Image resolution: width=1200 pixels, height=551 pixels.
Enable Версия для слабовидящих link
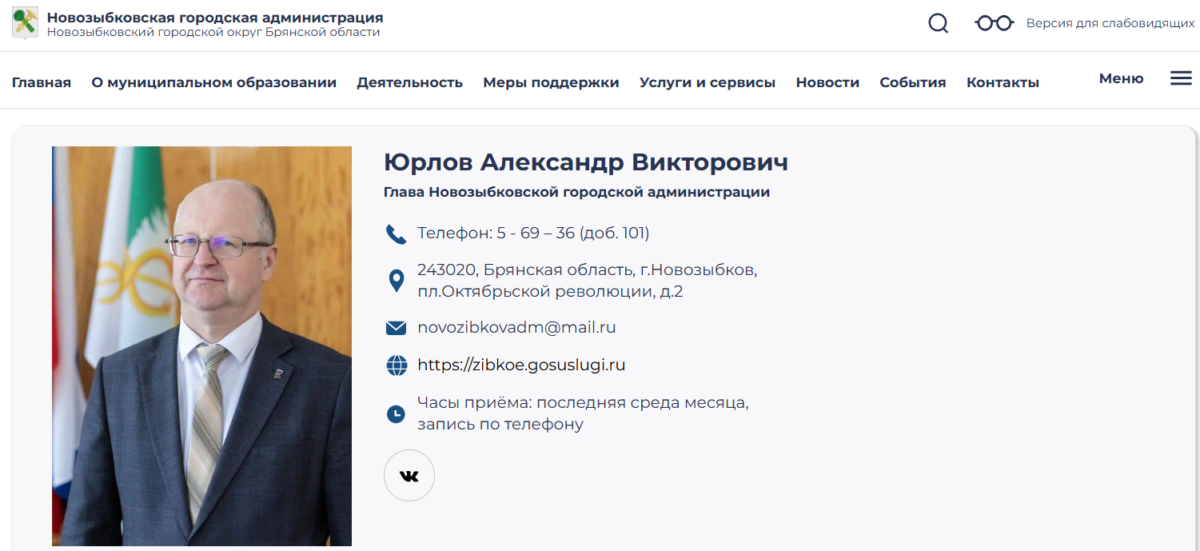1111,23
